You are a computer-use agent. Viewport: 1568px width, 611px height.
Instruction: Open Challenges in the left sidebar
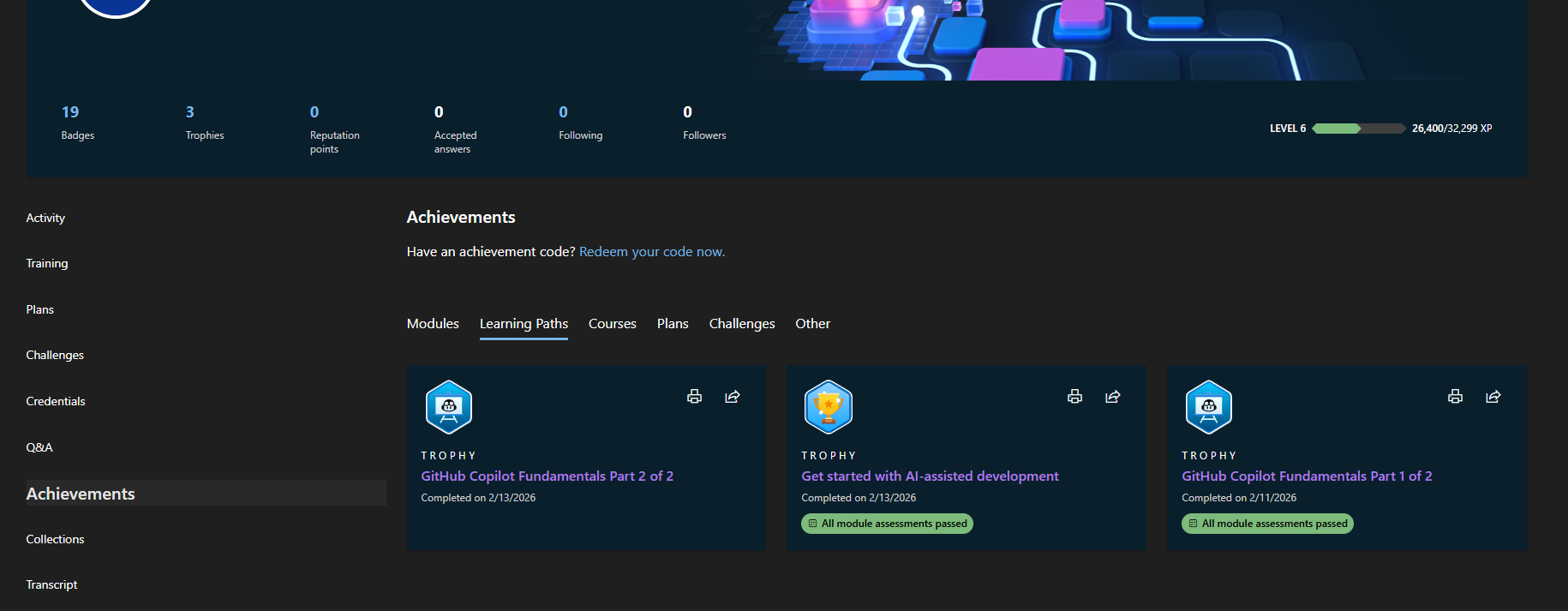55,356
